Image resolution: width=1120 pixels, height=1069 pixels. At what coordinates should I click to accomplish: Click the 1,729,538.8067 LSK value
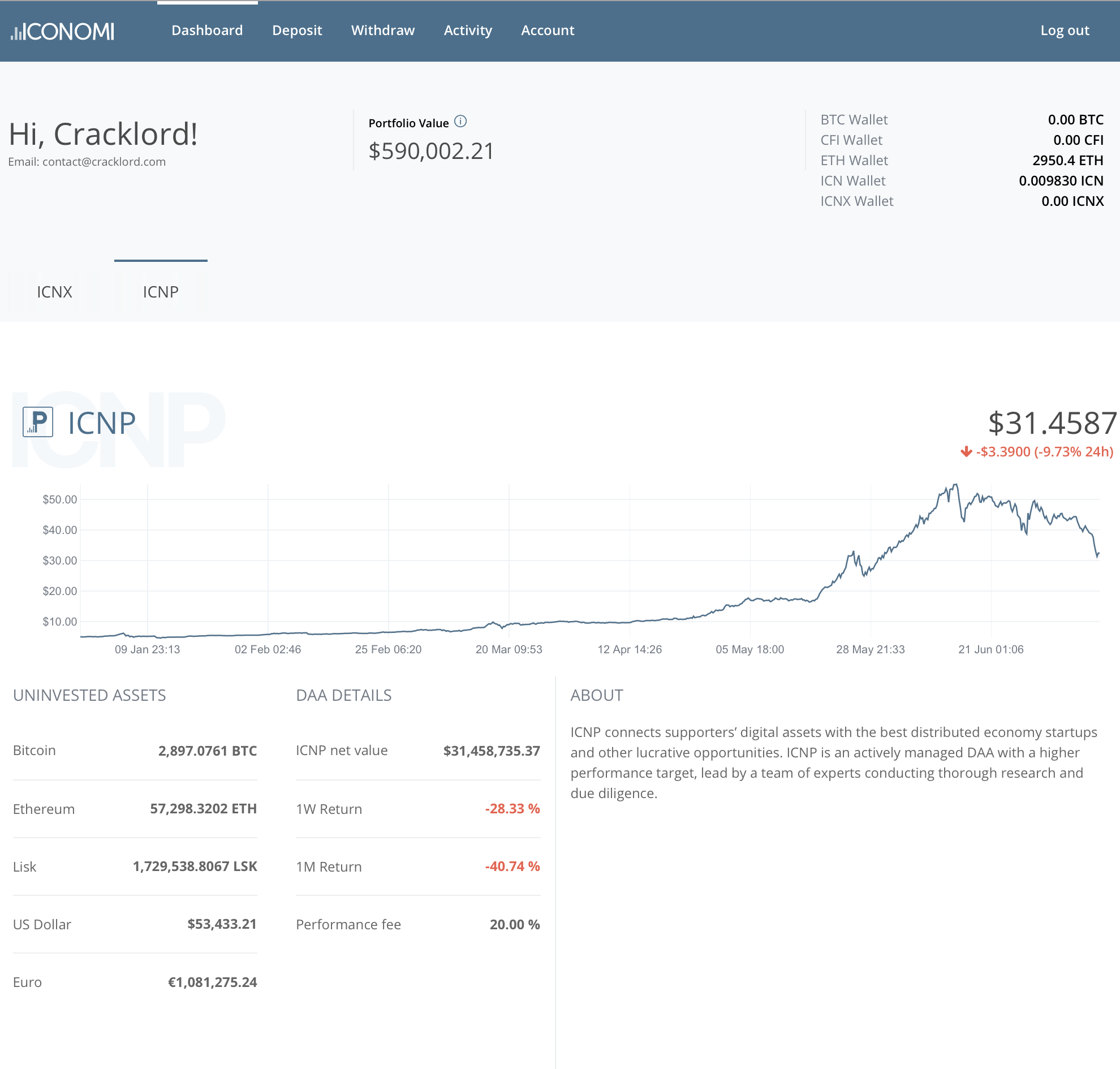(195, 866)
